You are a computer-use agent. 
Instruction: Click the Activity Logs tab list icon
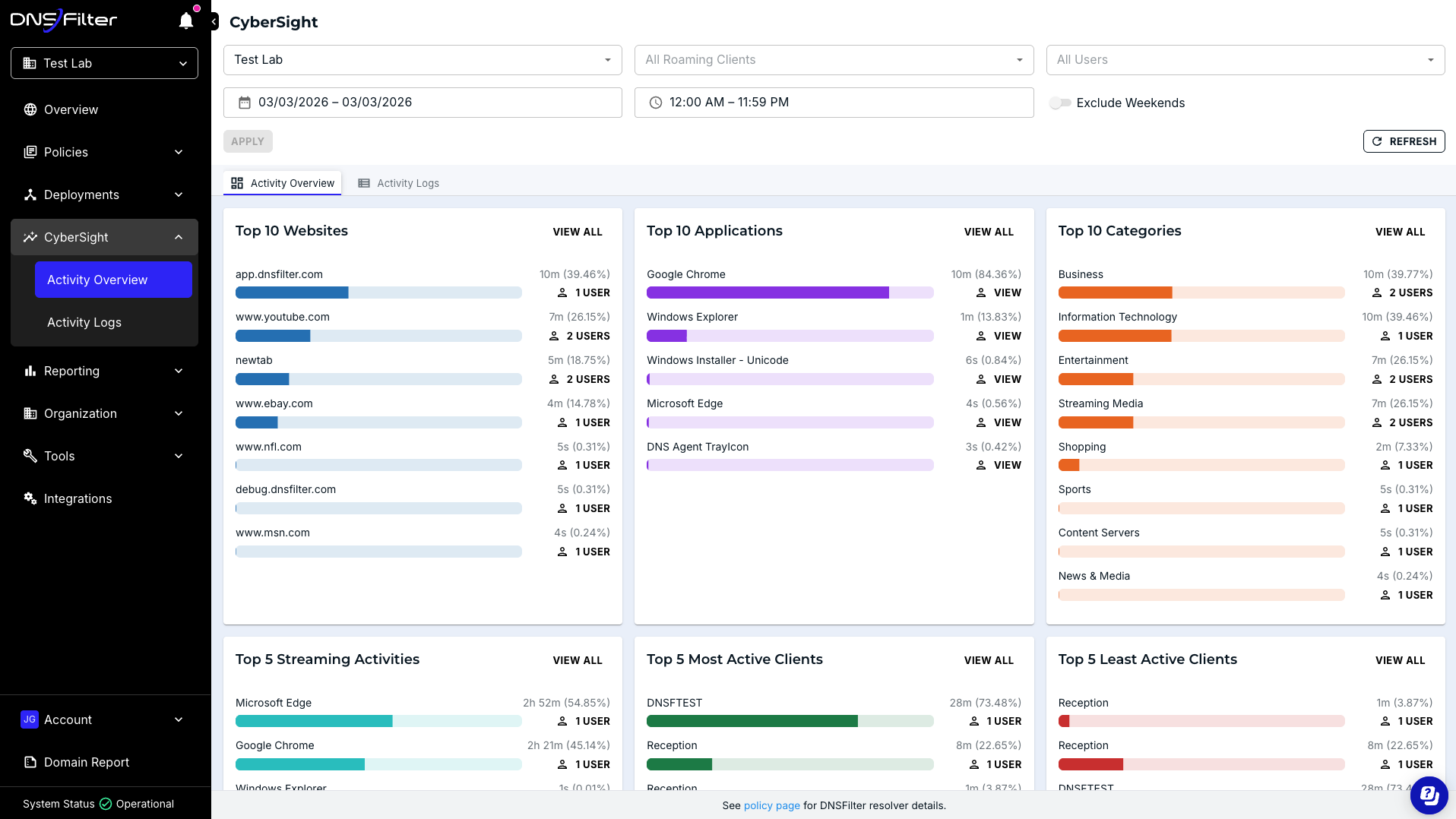[x=364, y=183]
